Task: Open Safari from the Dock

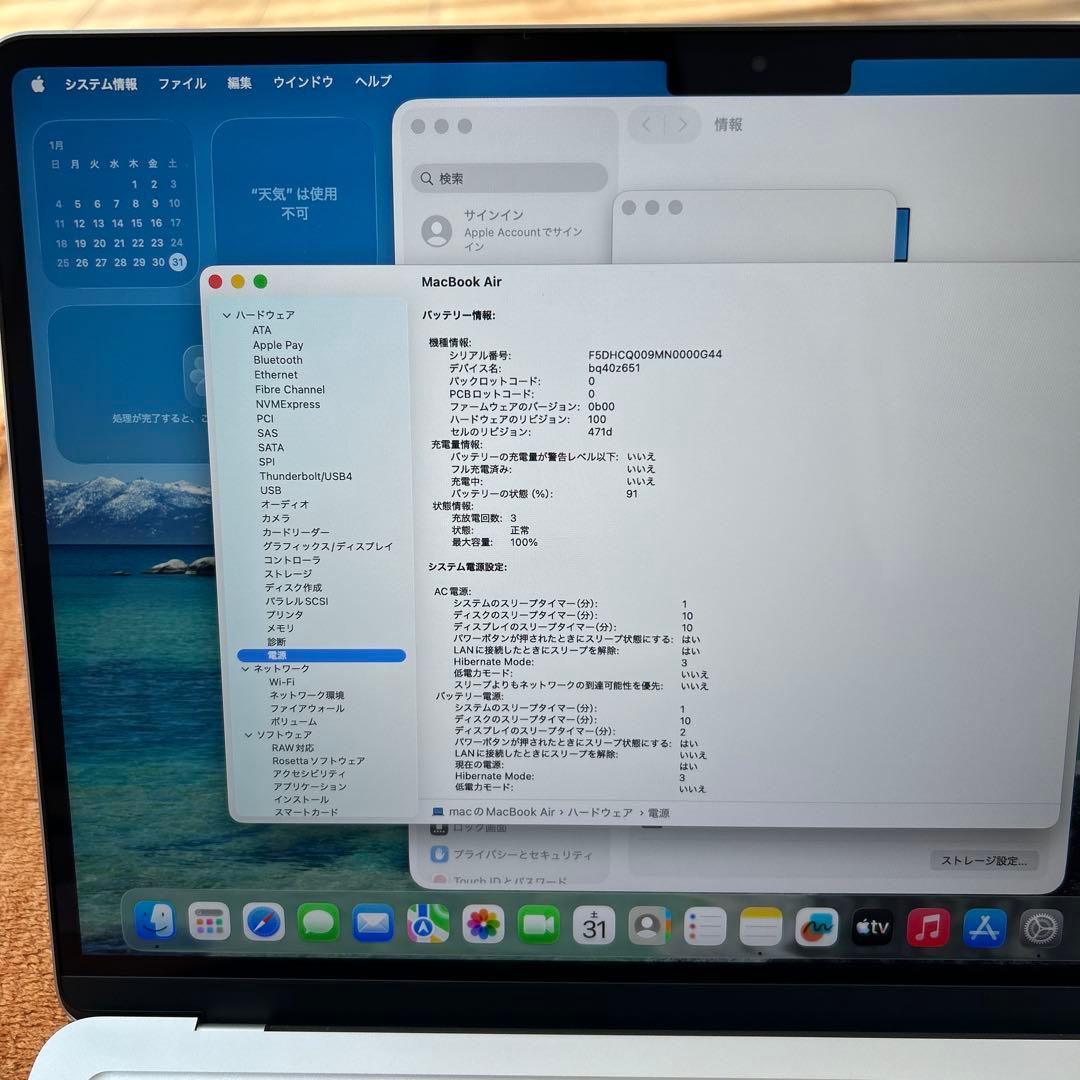Action: coord(265,922)
